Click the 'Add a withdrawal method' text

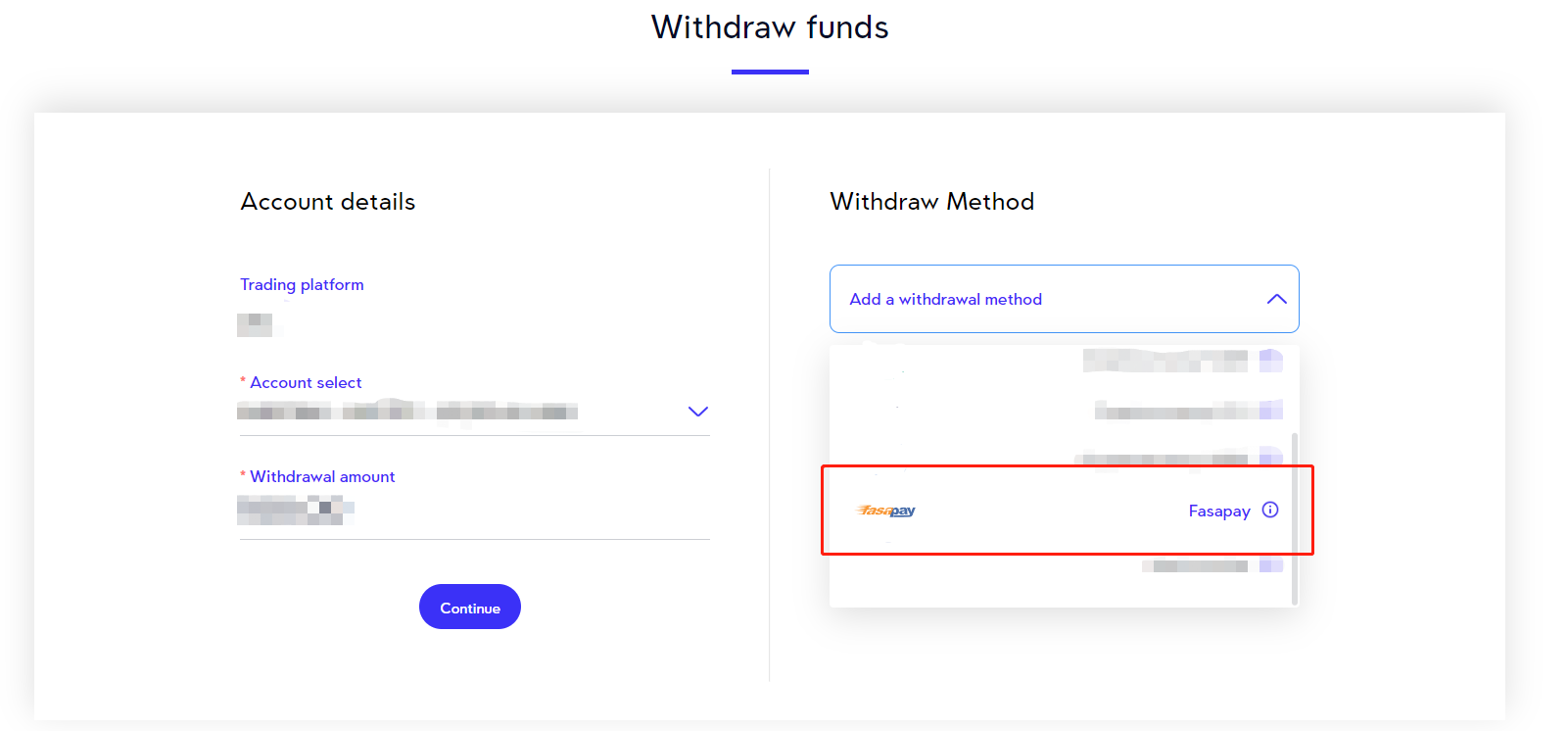[x=945, y=299]
